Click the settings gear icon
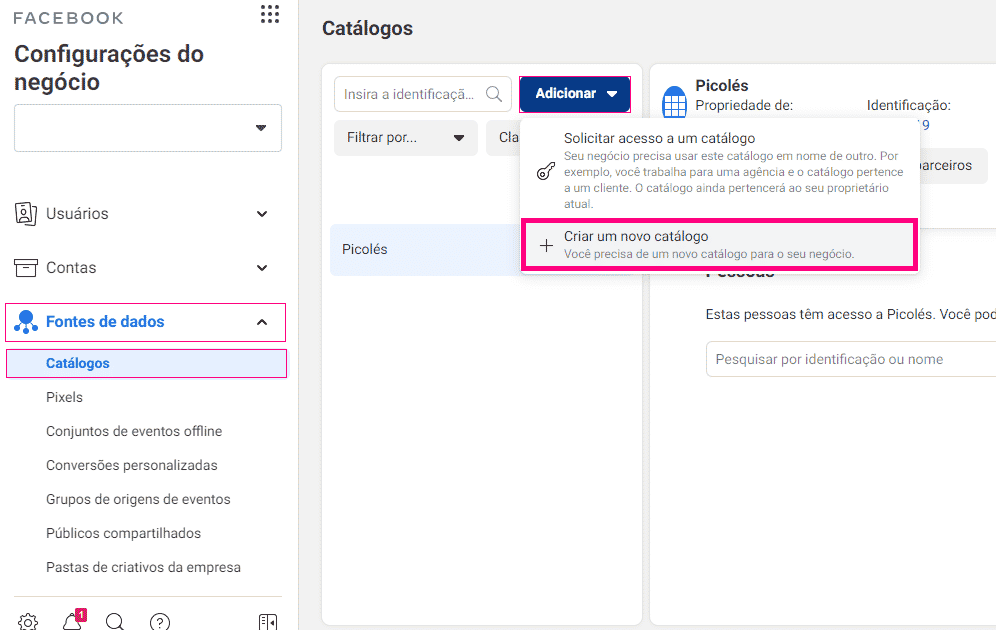 [x=28, y=622]
